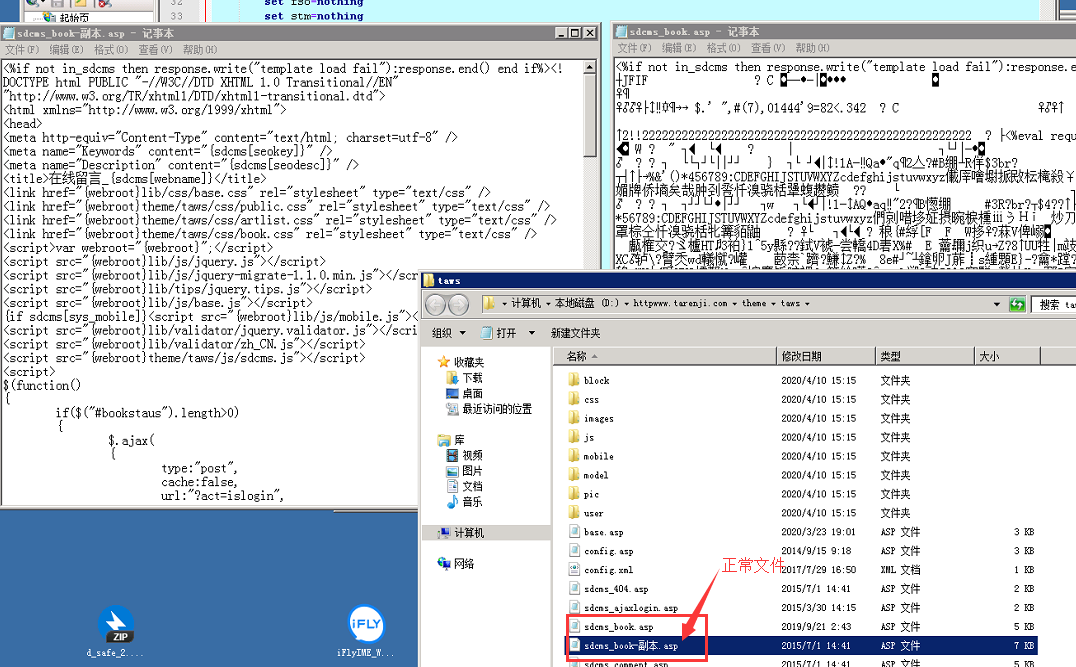The height and width of the screenshot is (667, 1076).
Task: Select the base.asp file icon
Action: coord(574,531)
